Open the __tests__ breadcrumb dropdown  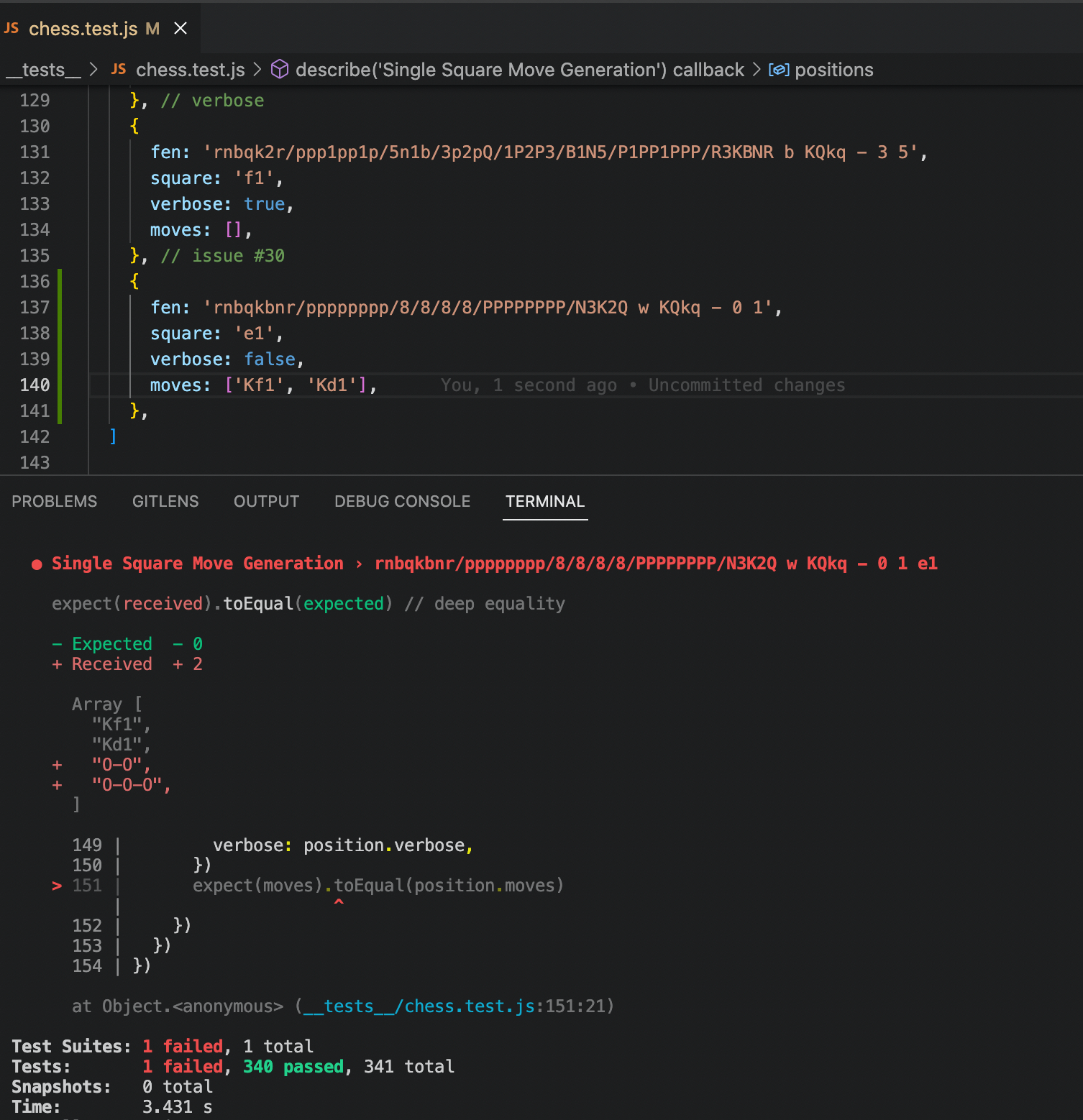(43, 69)
